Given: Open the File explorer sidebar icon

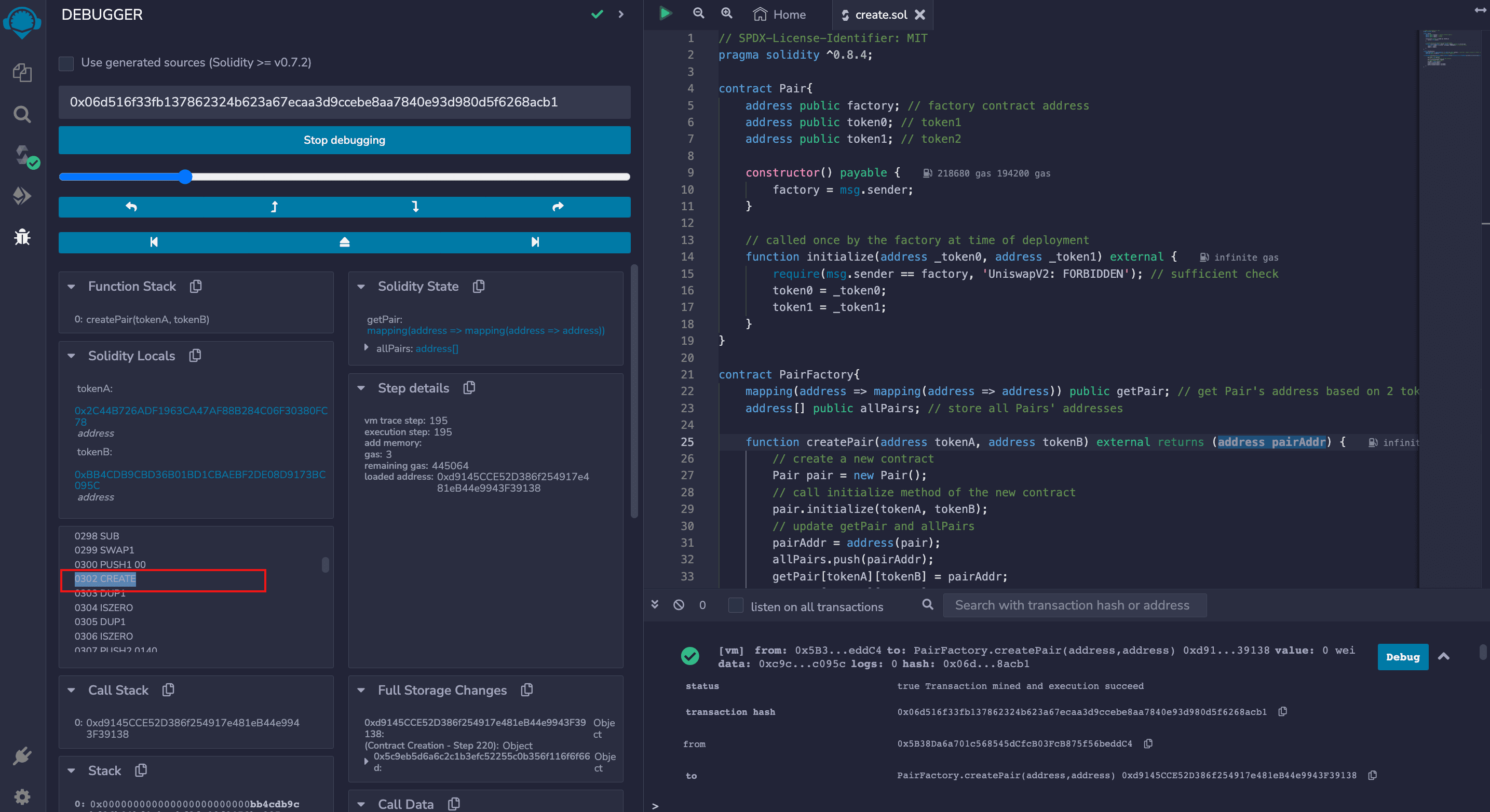Looking at the screenshot, I should (x=22, y=73).
